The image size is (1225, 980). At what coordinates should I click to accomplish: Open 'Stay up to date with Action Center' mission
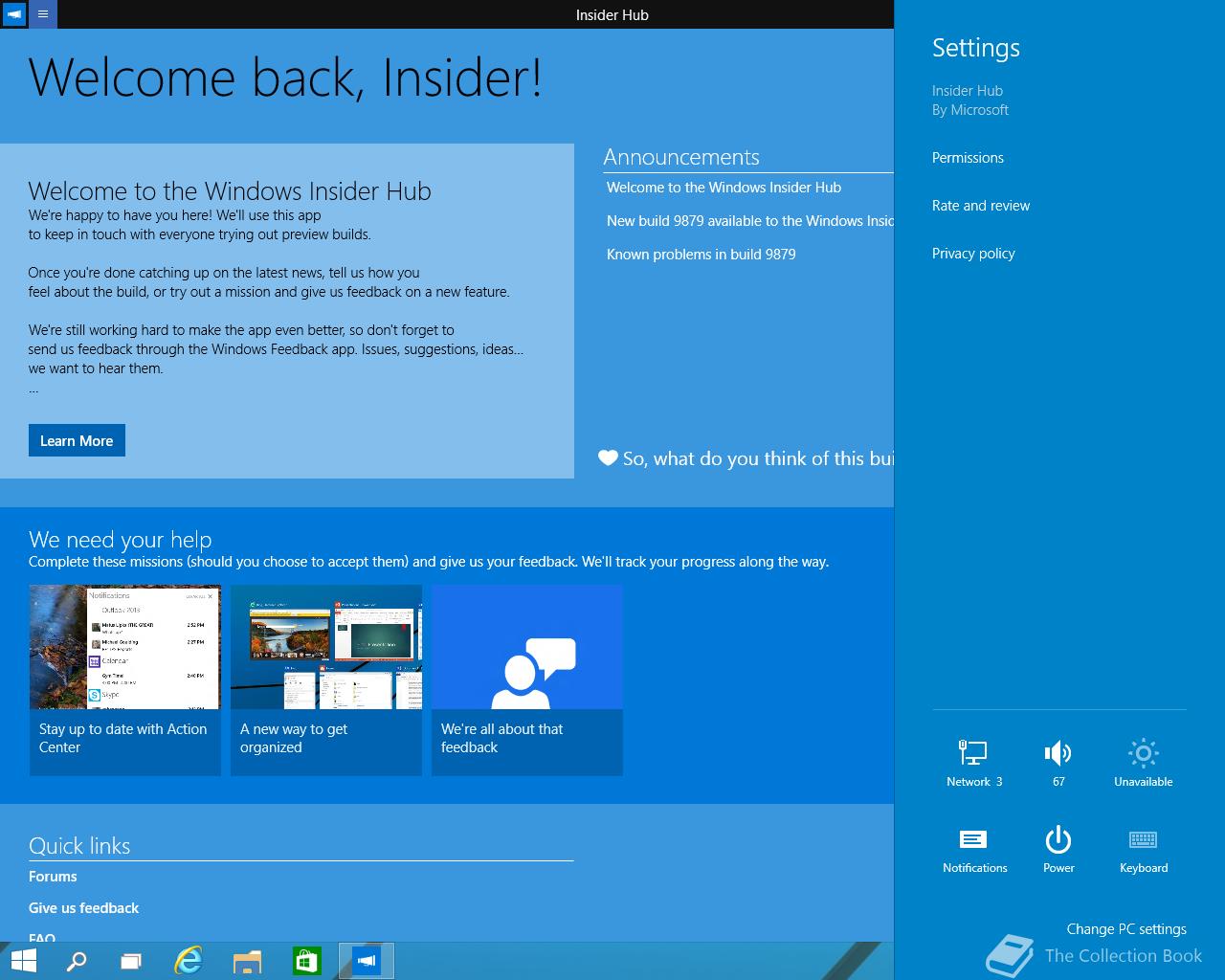click(x=125, y=680)
